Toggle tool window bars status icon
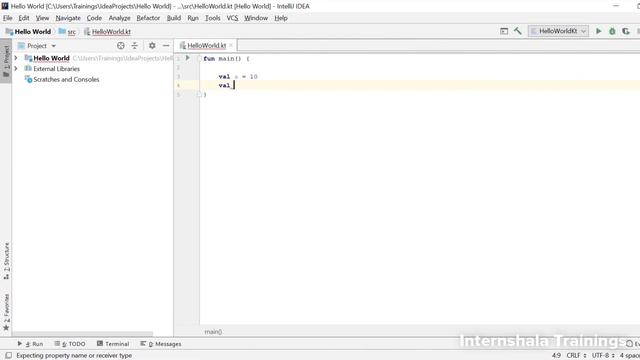Viewport: 640px width, 360px height. (x=8, y=356)
